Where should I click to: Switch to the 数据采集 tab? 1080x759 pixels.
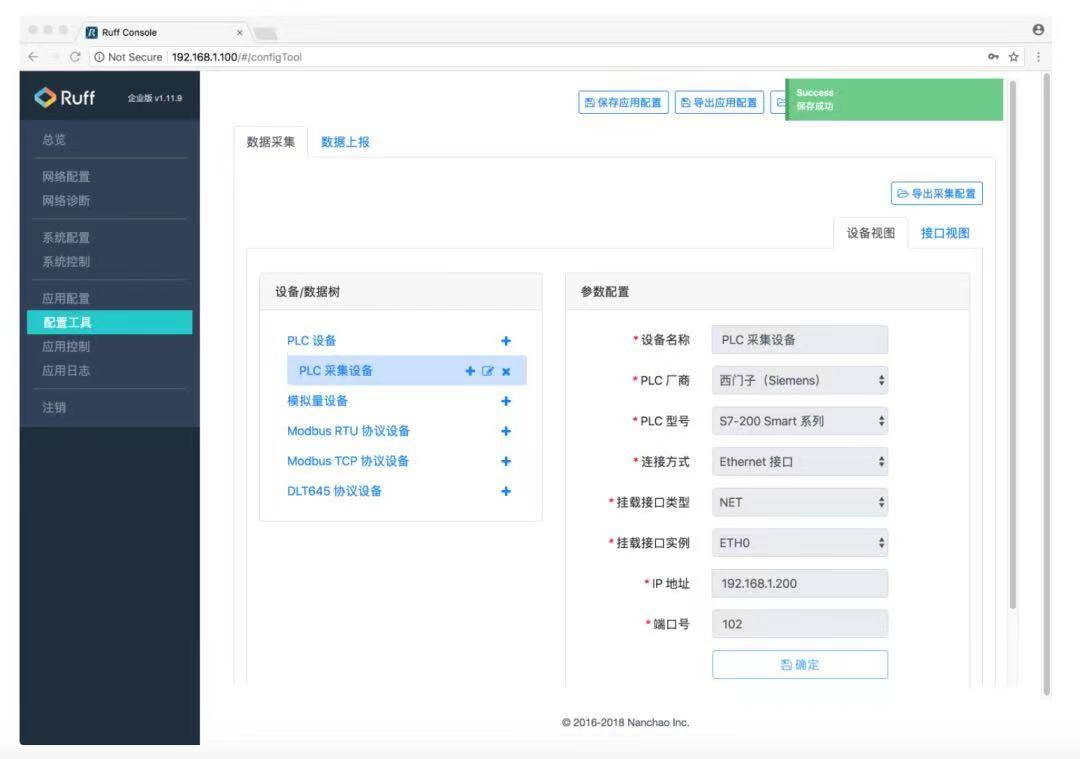coord(271,142)
